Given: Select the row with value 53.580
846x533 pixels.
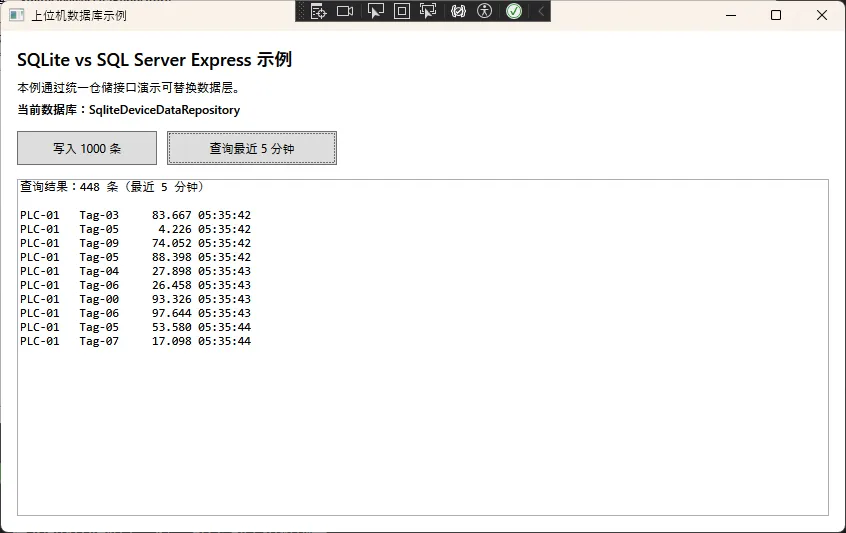Looking at the screenshot, I should (x=135, y=327).
